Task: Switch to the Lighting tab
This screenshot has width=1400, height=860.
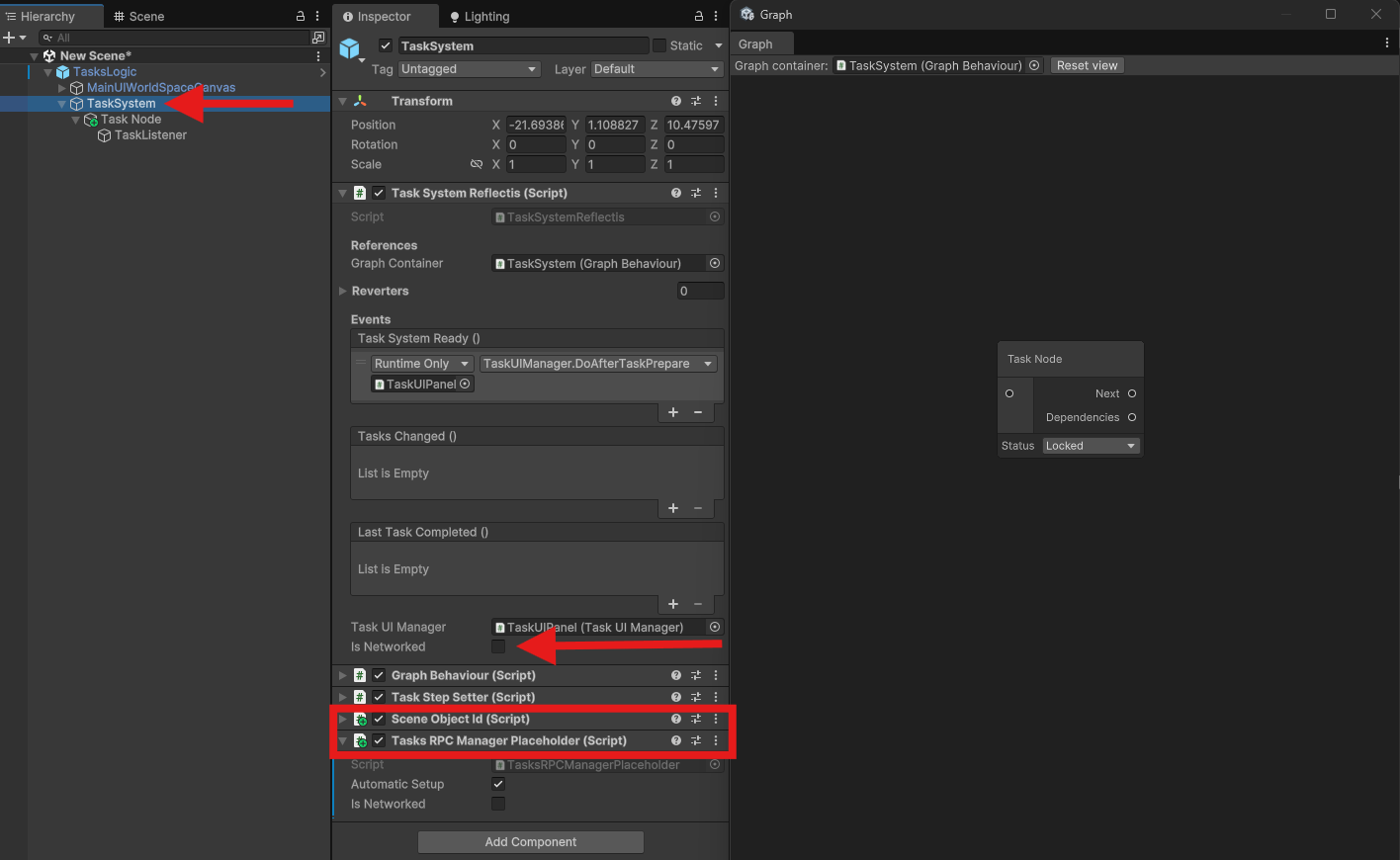Action: pyautogui.click(x=480, y=17)
